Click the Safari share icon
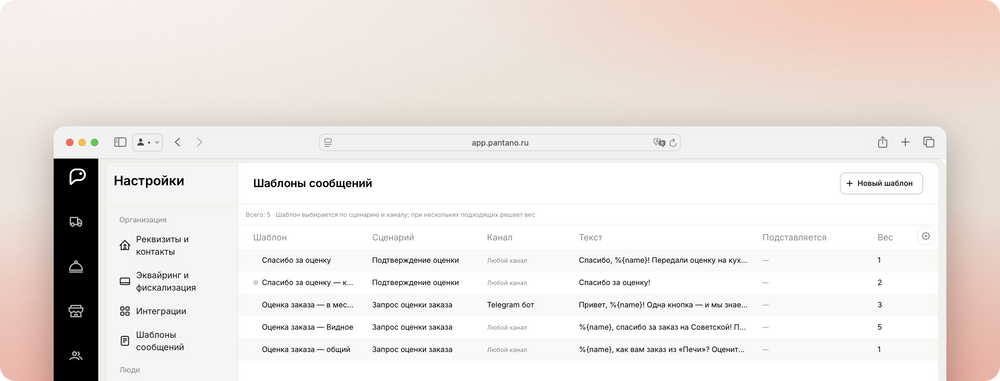 pyautogui.click(x=883, y=142)
